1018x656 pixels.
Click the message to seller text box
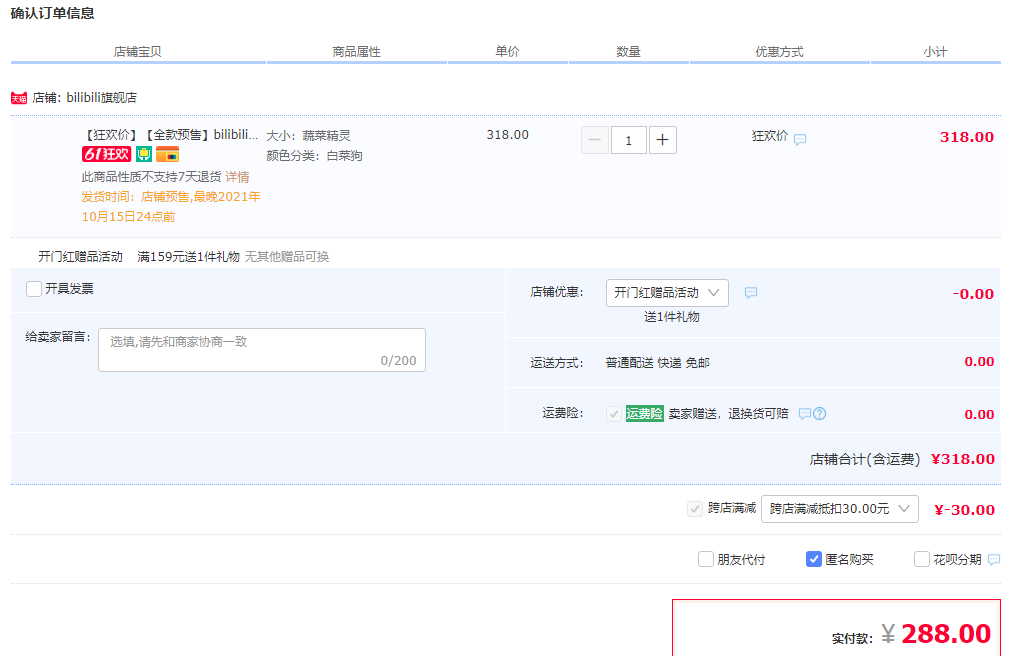pos(262,350)
